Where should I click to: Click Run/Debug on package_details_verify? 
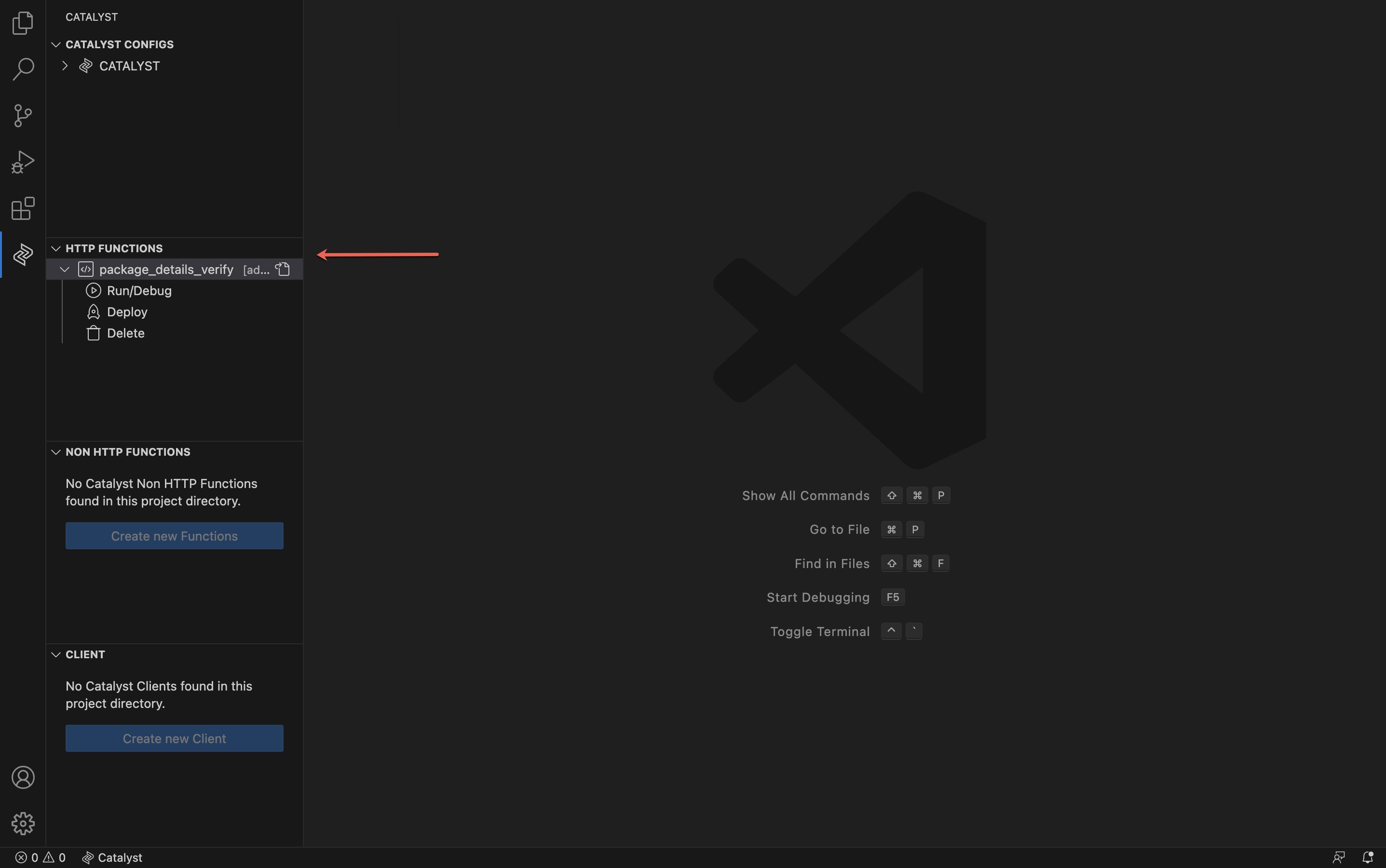[138, 290]
